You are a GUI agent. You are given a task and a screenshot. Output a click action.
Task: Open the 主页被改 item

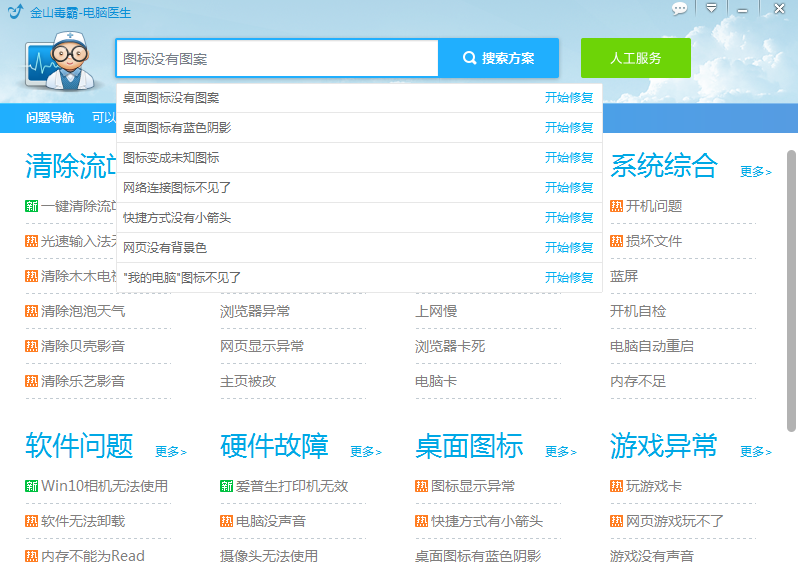(248, 381)
